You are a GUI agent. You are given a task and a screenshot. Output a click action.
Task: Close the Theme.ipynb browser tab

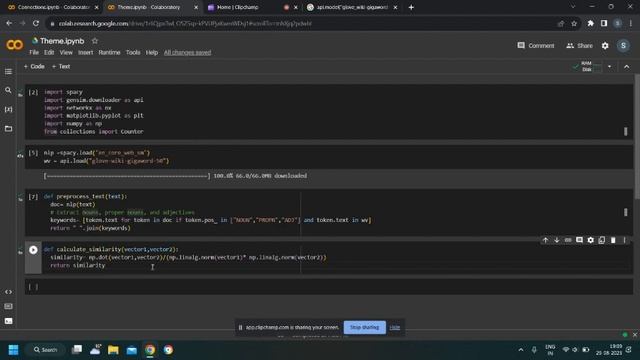coord(196,7)
